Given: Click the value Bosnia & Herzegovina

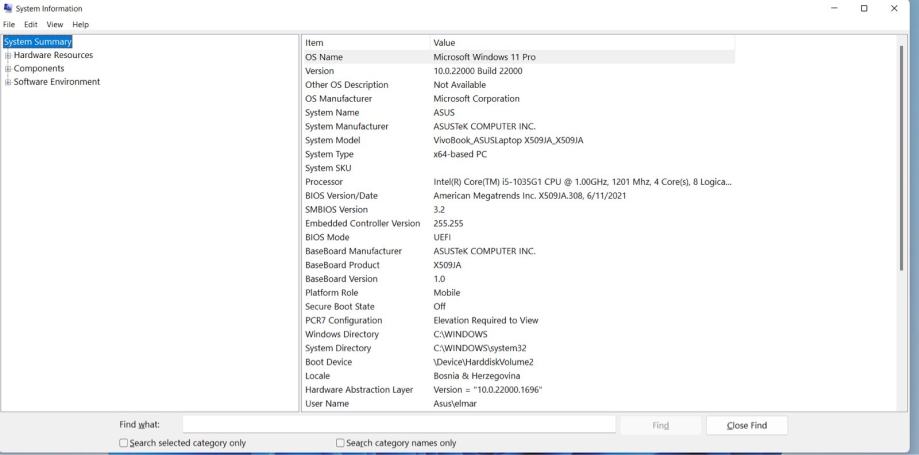Looking at the screenshot, I should pos(476,376).
